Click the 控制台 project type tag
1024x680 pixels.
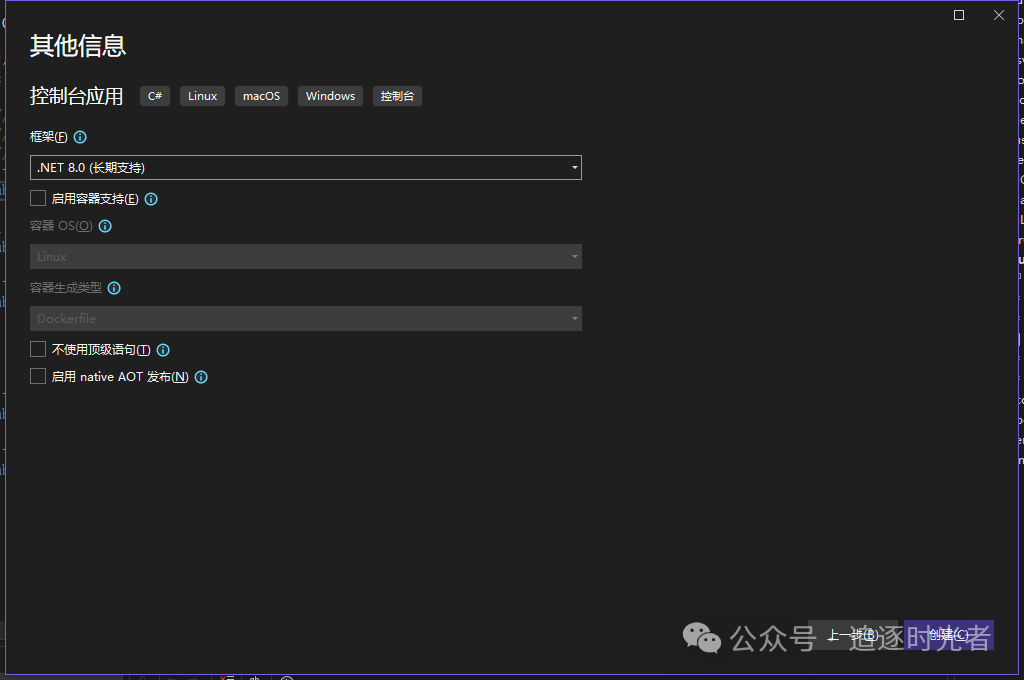(x=397, y=96)
